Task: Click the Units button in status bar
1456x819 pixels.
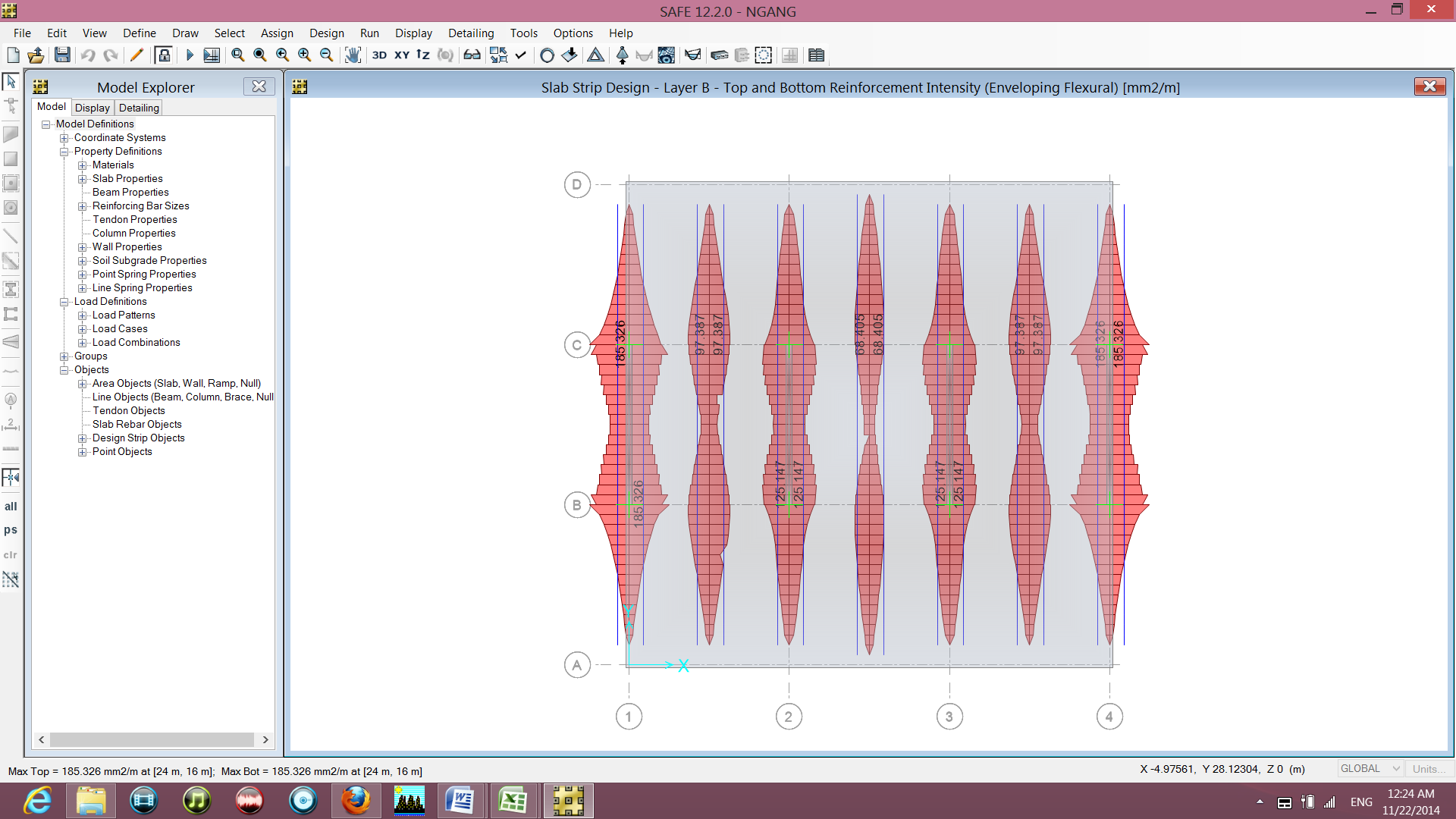Action: point(1428,769)
